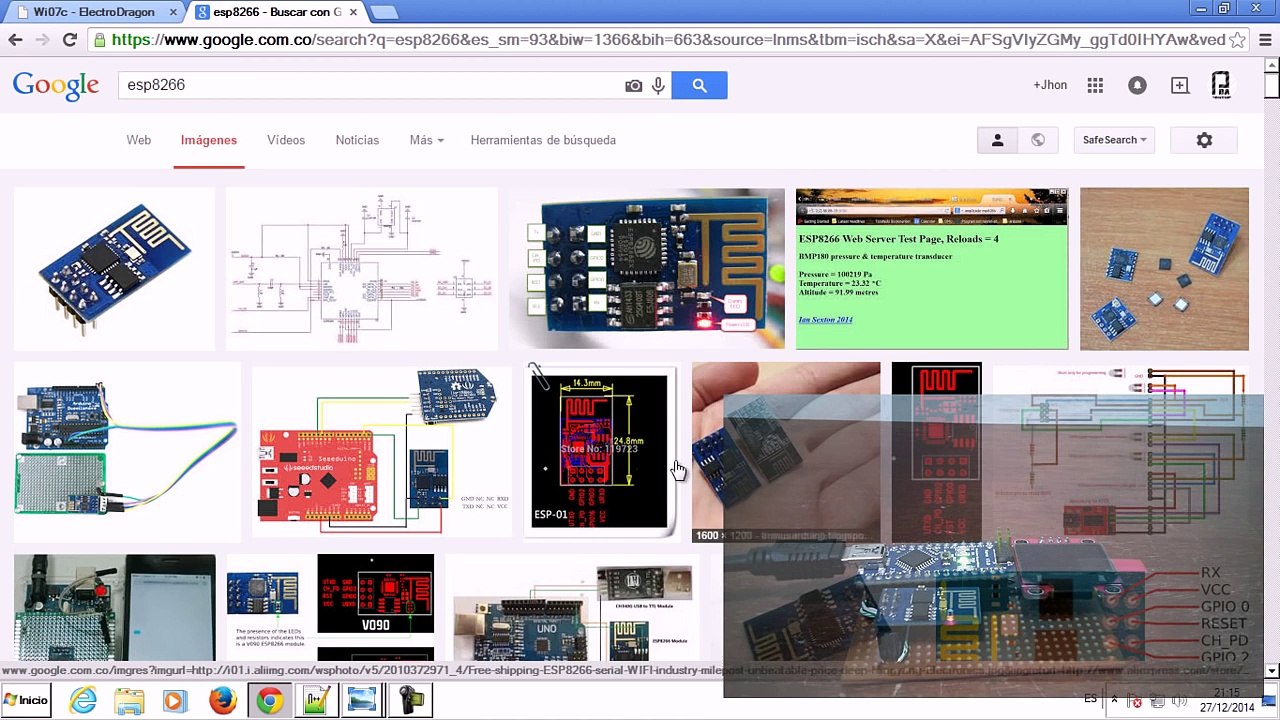The height and width of the screenshot is (720, 1280).
Task: Open the blue ESP8266 module thumbnail
Action: [114, 268]
